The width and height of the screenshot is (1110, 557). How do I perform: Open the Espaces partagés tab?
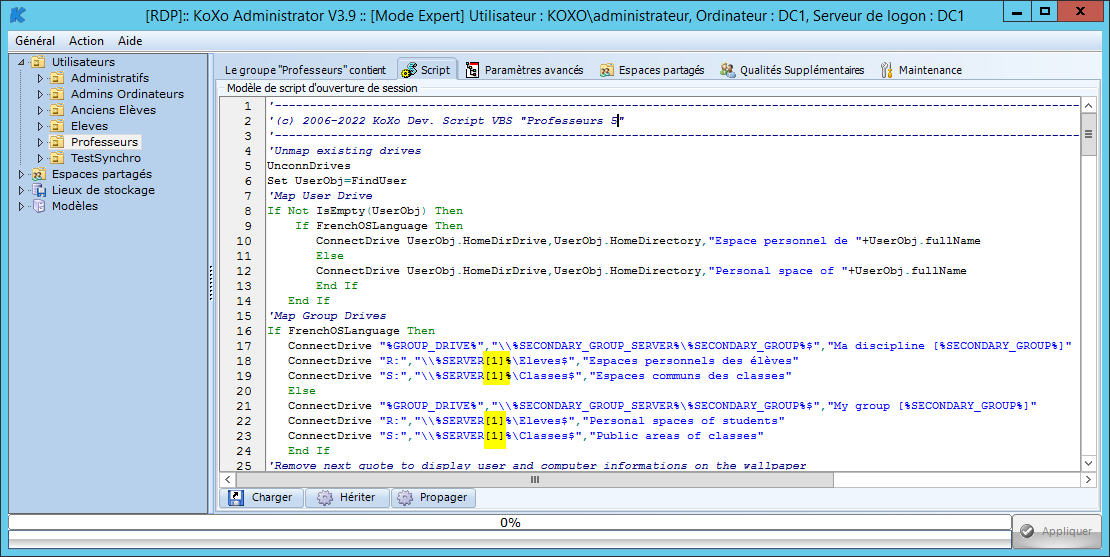click(x=652, y=70)
